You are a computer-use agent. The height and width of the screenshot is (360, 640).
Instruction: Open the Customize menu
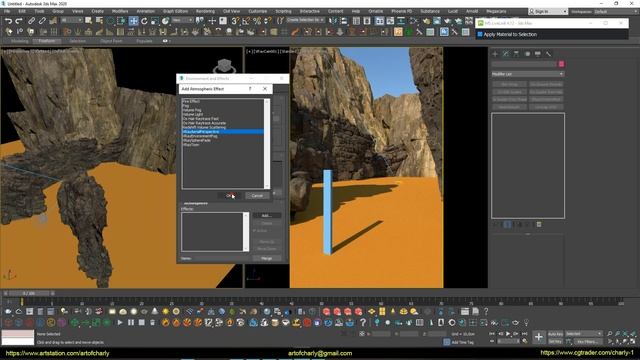pyautogui.click(x=258, y=11)
